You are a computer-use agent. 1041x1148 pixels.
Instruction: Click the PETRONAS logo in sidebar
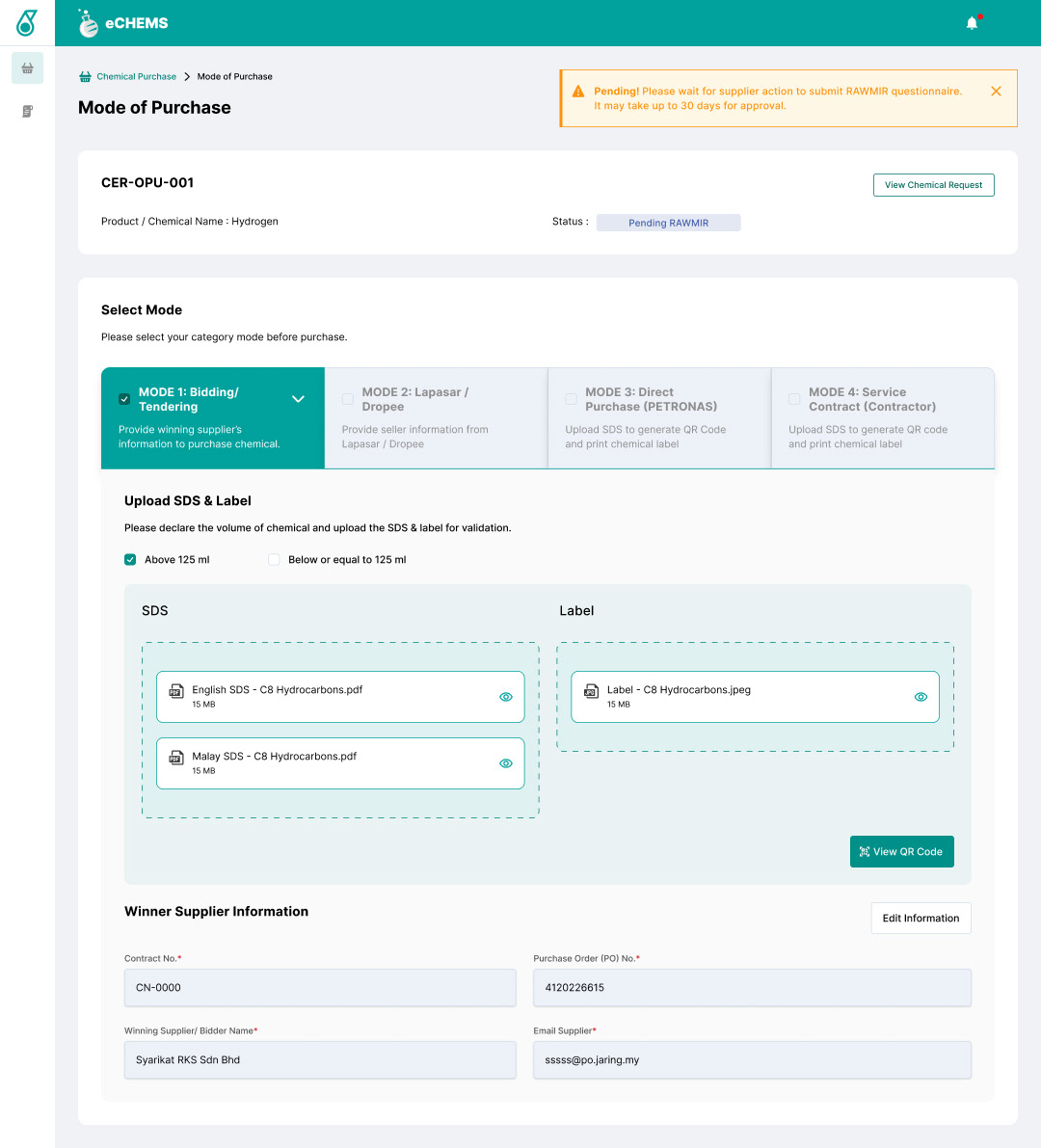pyautogui.click(x=27, y=23)
